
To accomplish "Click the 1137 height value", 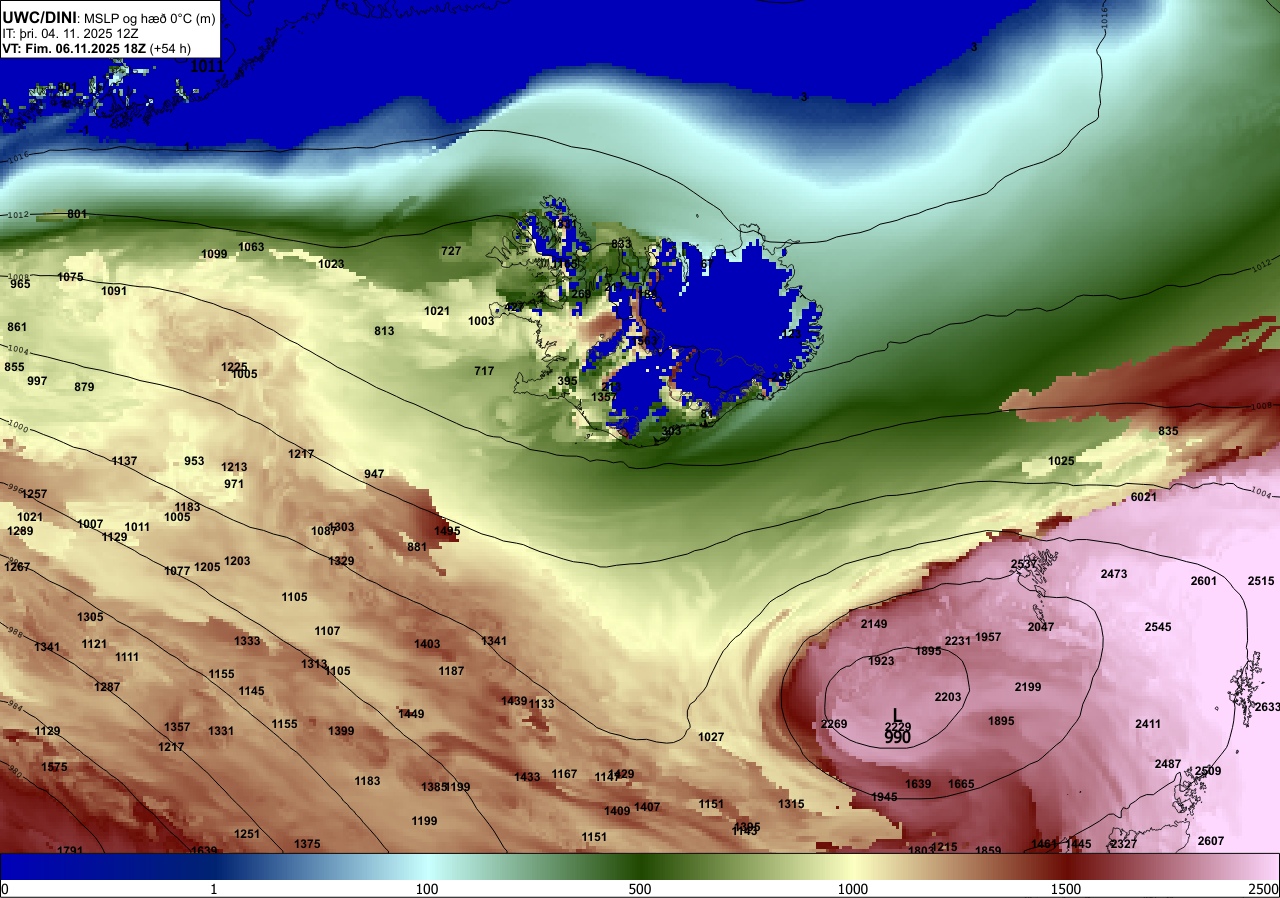I will 124,461.
